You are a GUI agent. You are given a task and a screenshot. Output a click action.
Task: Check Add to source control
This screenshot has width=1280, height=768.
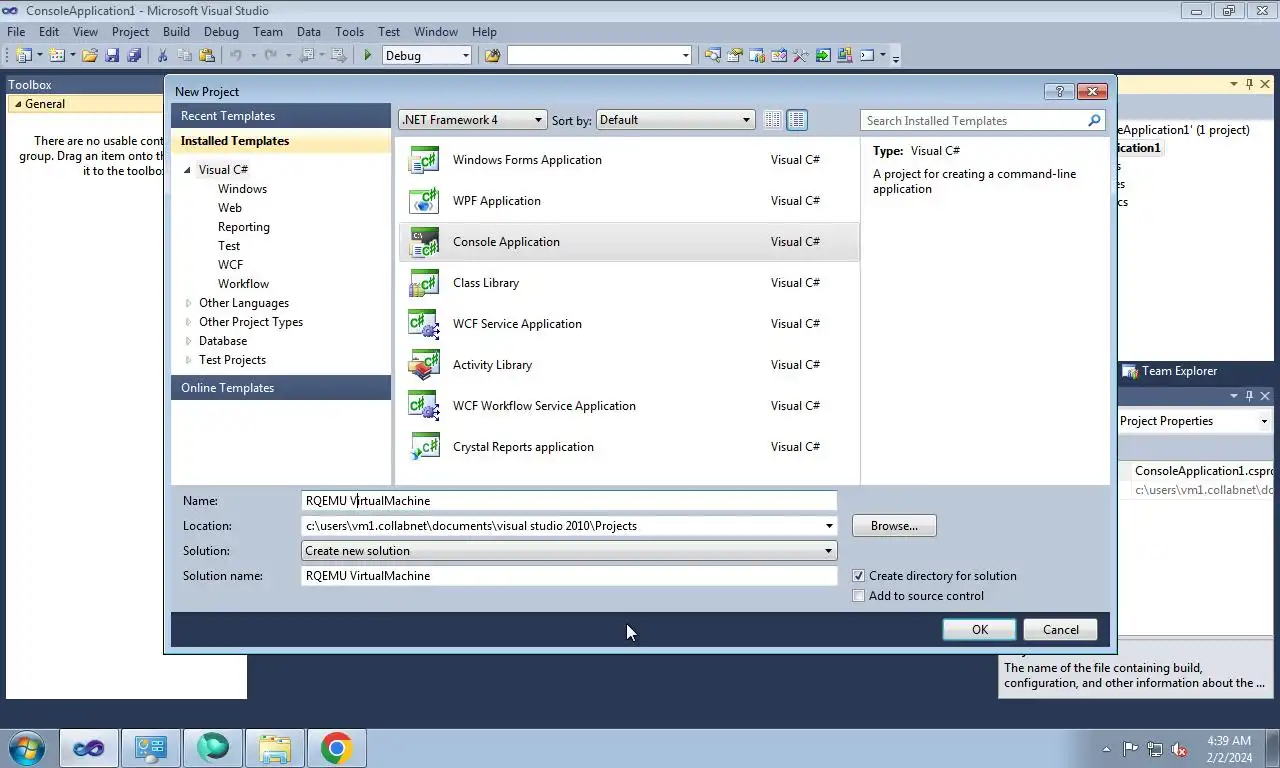point(858,596)
